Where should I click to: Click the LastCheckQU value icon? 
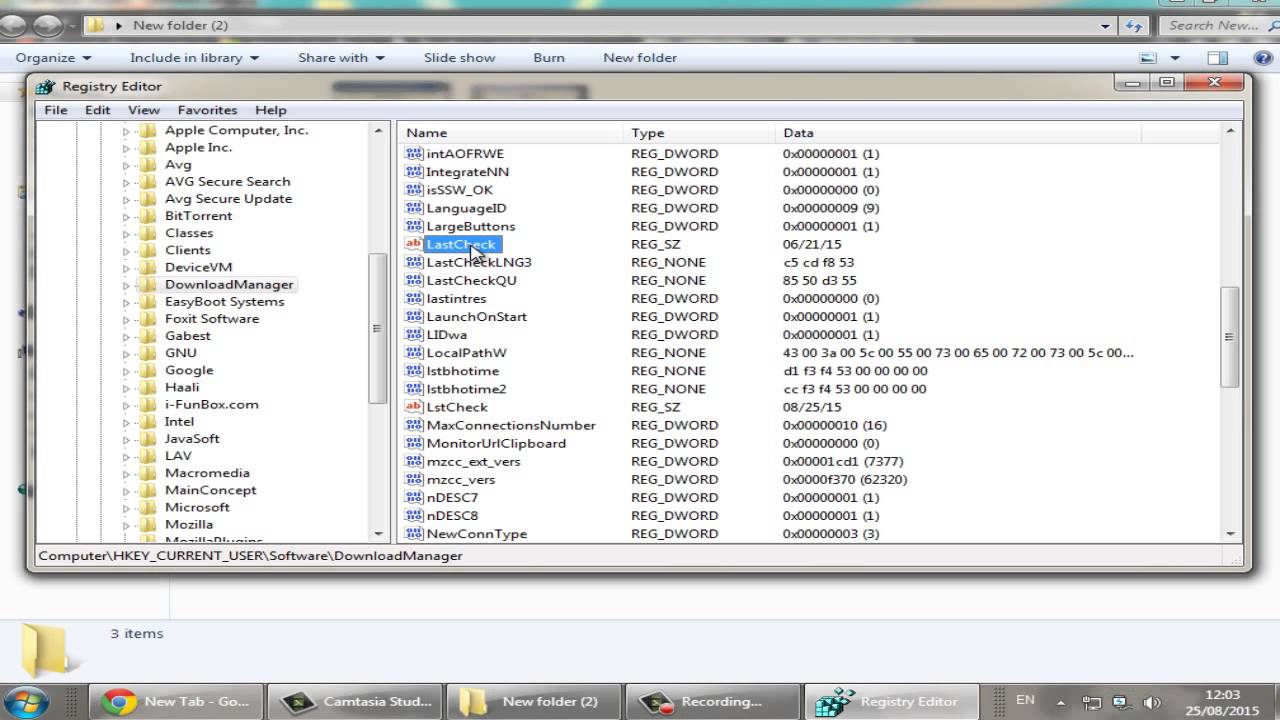(414, 280)
